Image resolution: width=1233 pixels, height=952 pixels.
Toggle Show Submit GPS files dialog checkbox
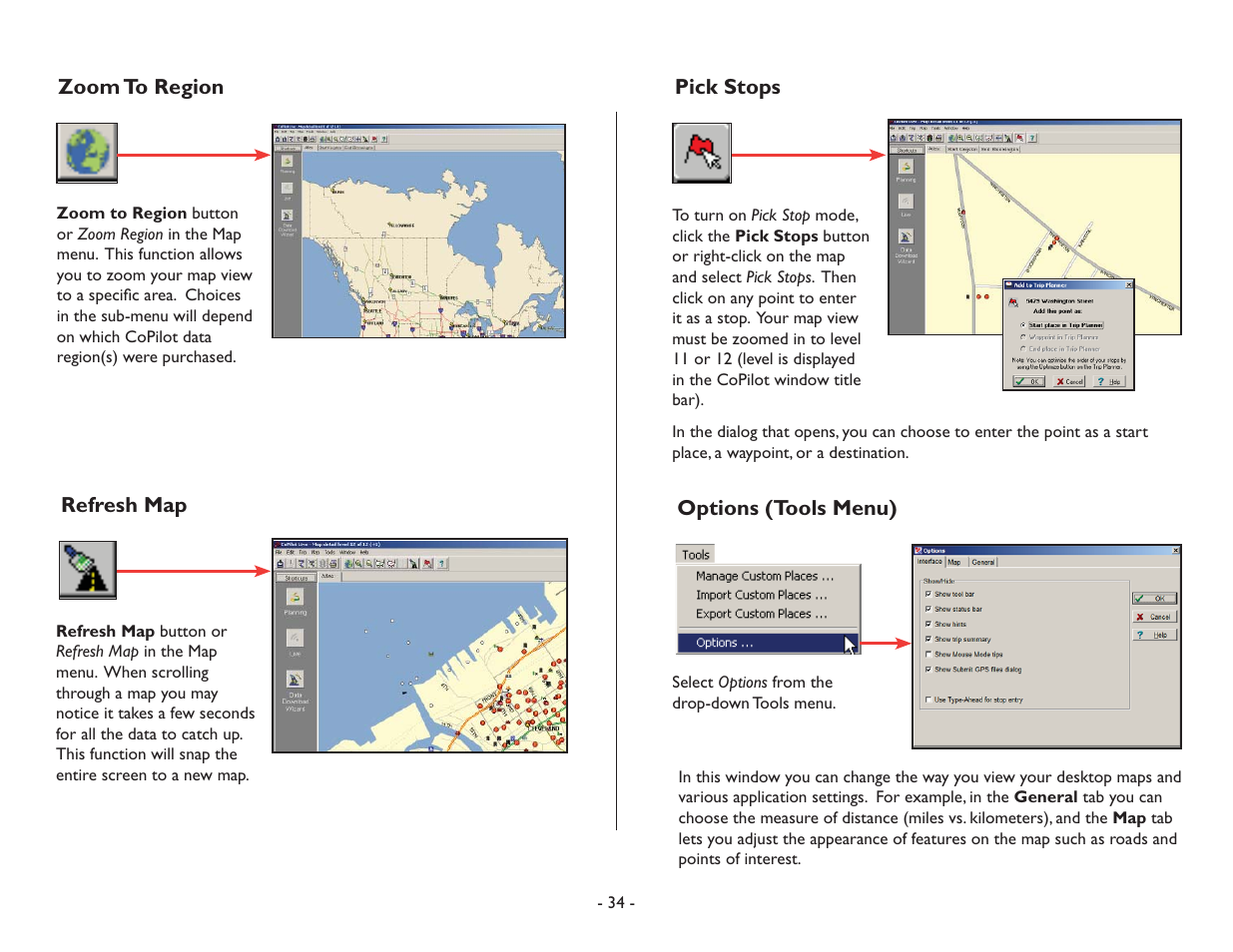928,670
